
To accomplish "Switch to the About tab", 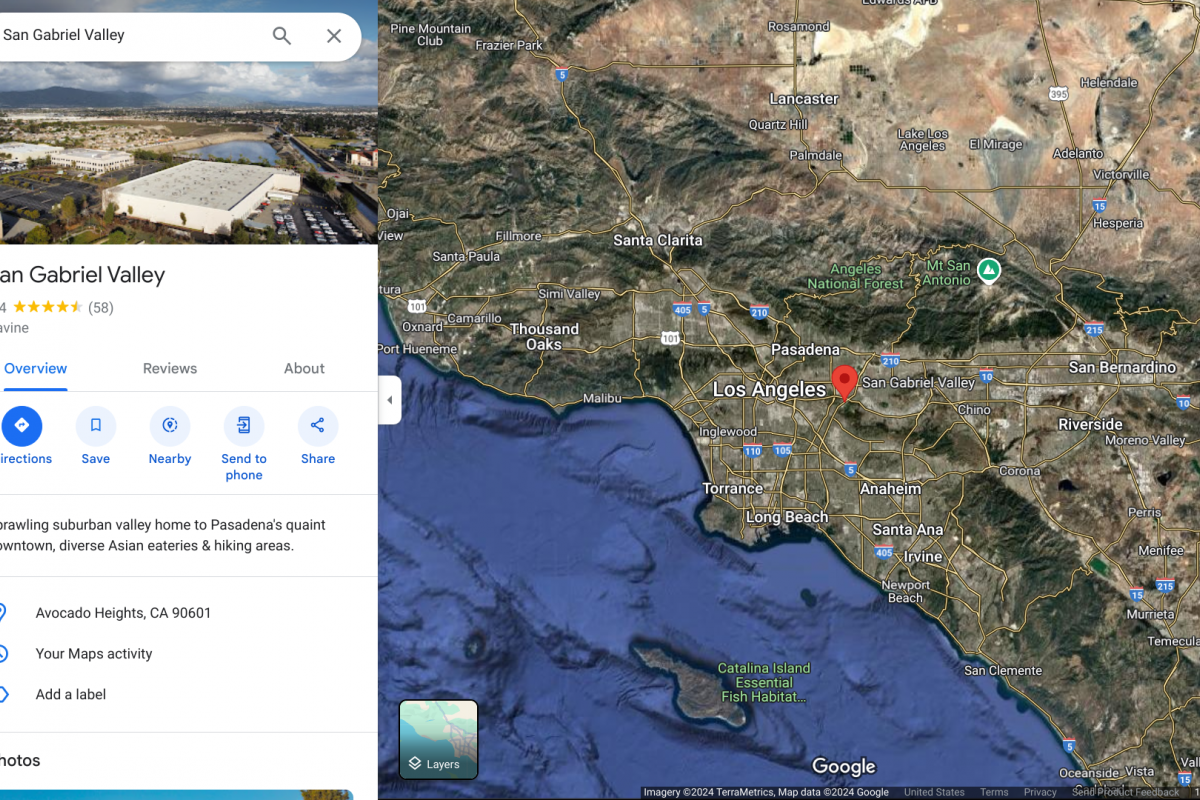I will pos(304,368).
